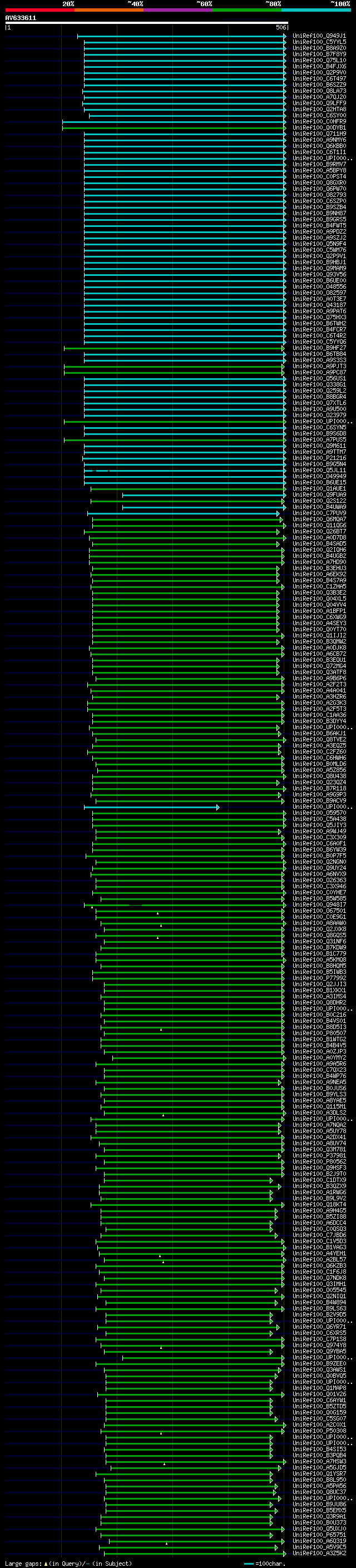This screenshot has height=1568, width=356.
Task: Select the UniRef100_B4FWT5 label
Action: click(x=319, y=225)
